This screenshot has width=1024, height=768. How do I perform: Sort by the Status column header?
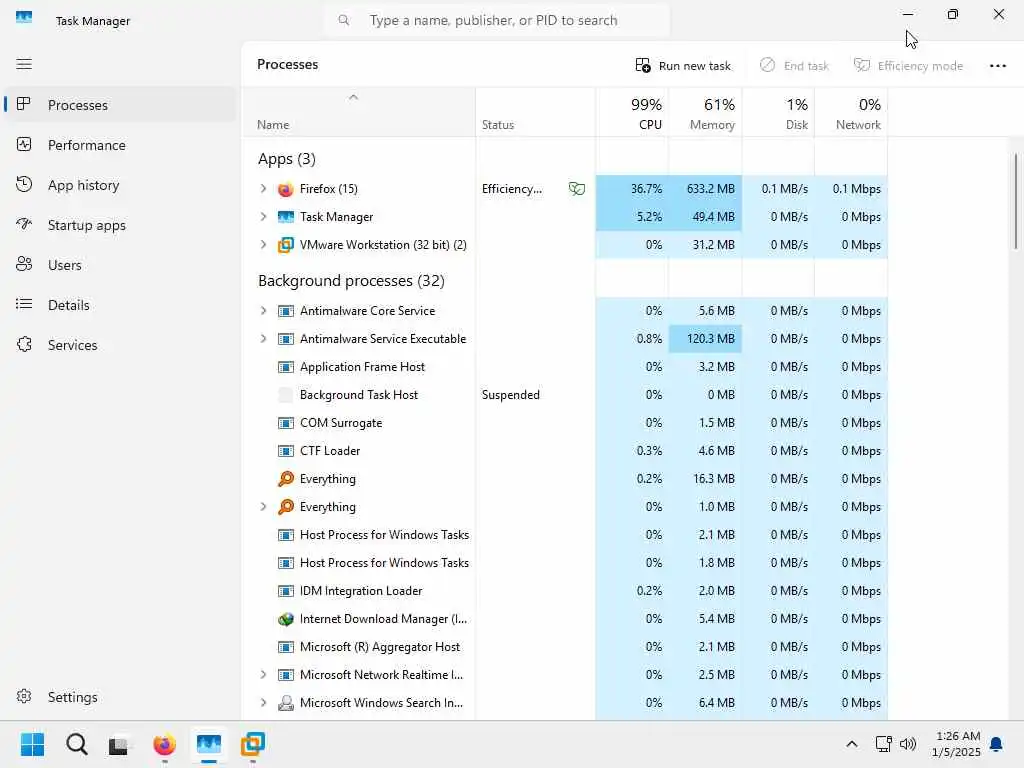coord(536,113)
